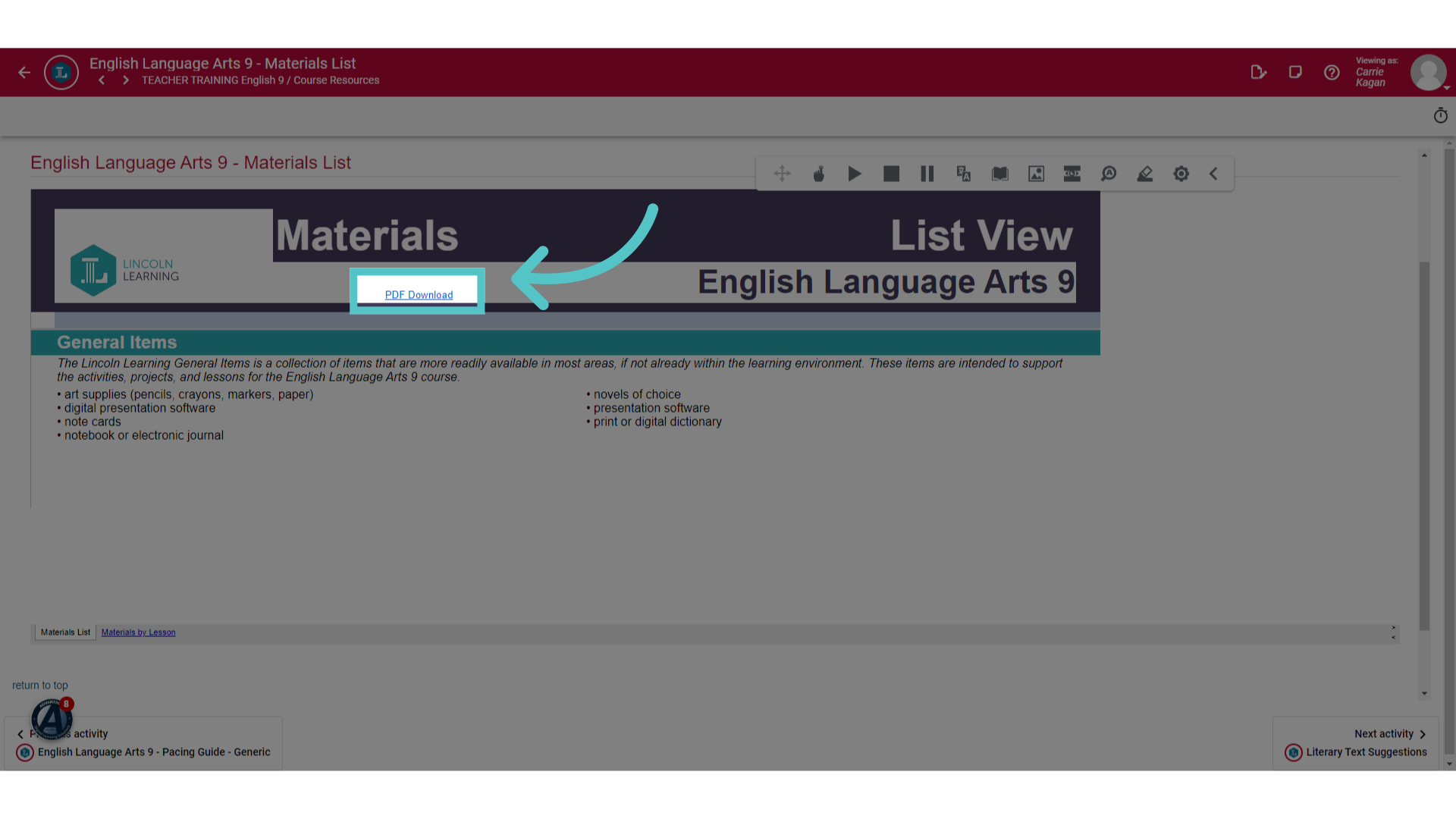The height and width of the screenshot is (819, 1456).
Task: Open the text magnifier tool
Action: [x=1109, y=174]
